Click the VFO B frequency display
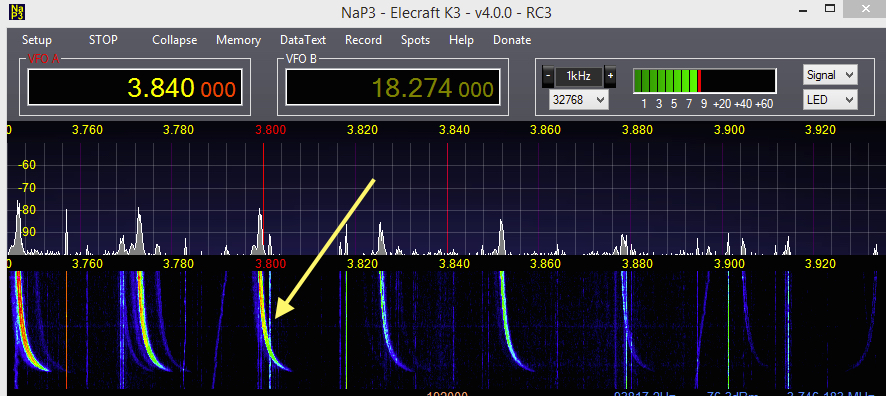 coord(393,88)
